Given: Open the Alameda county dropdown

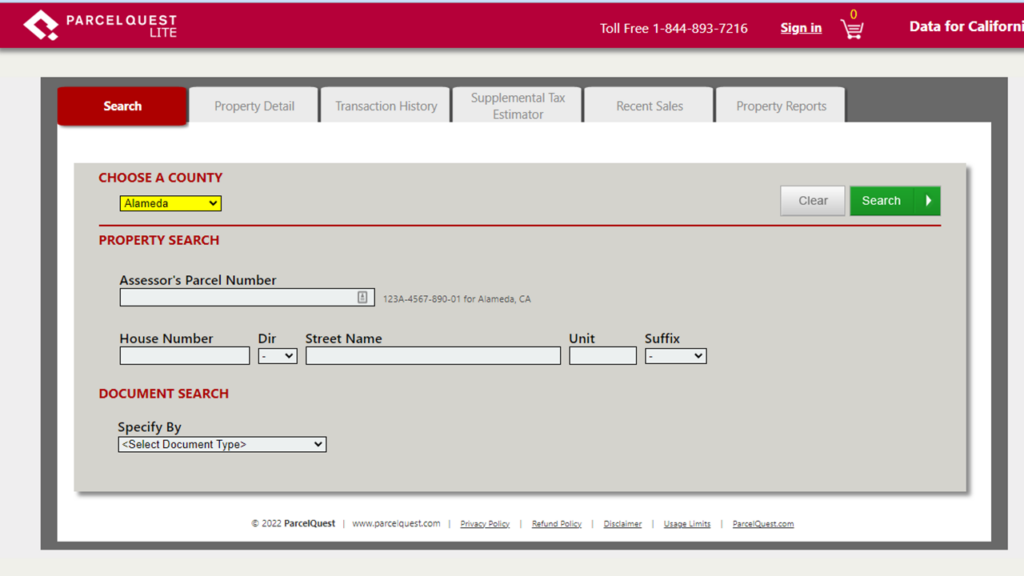Looking at the screenshot, I should point(170,204).
